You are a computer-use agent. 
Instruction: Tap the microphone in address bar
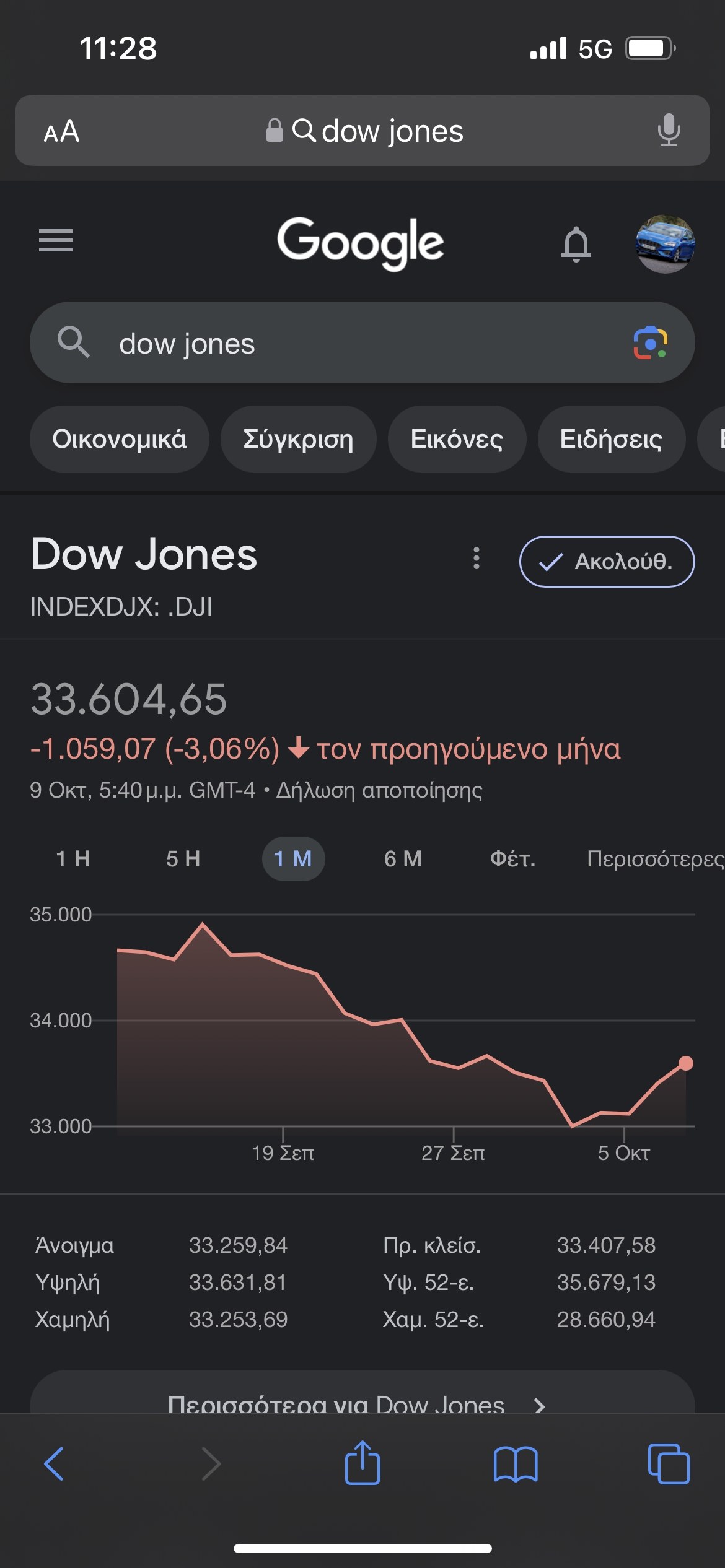coord(669,130)
